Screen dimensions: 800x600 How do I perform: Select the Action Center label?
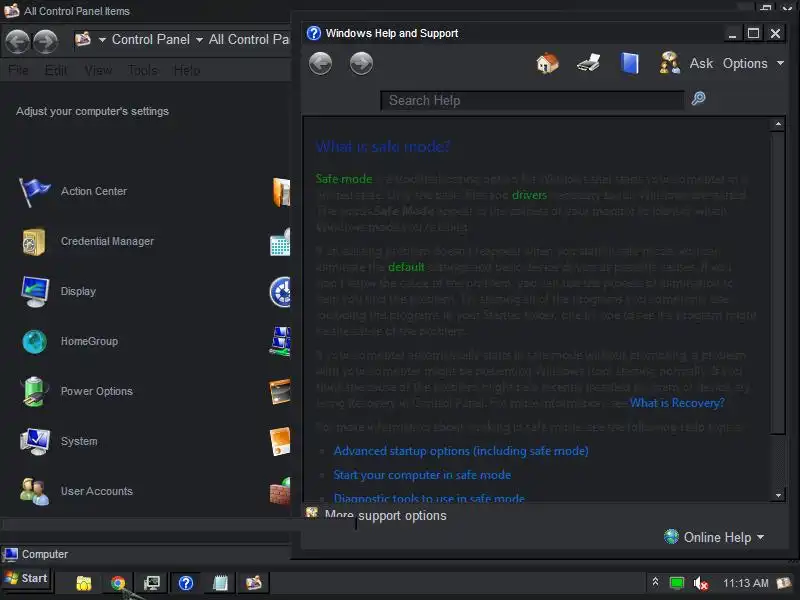click(x=94, y=191)
